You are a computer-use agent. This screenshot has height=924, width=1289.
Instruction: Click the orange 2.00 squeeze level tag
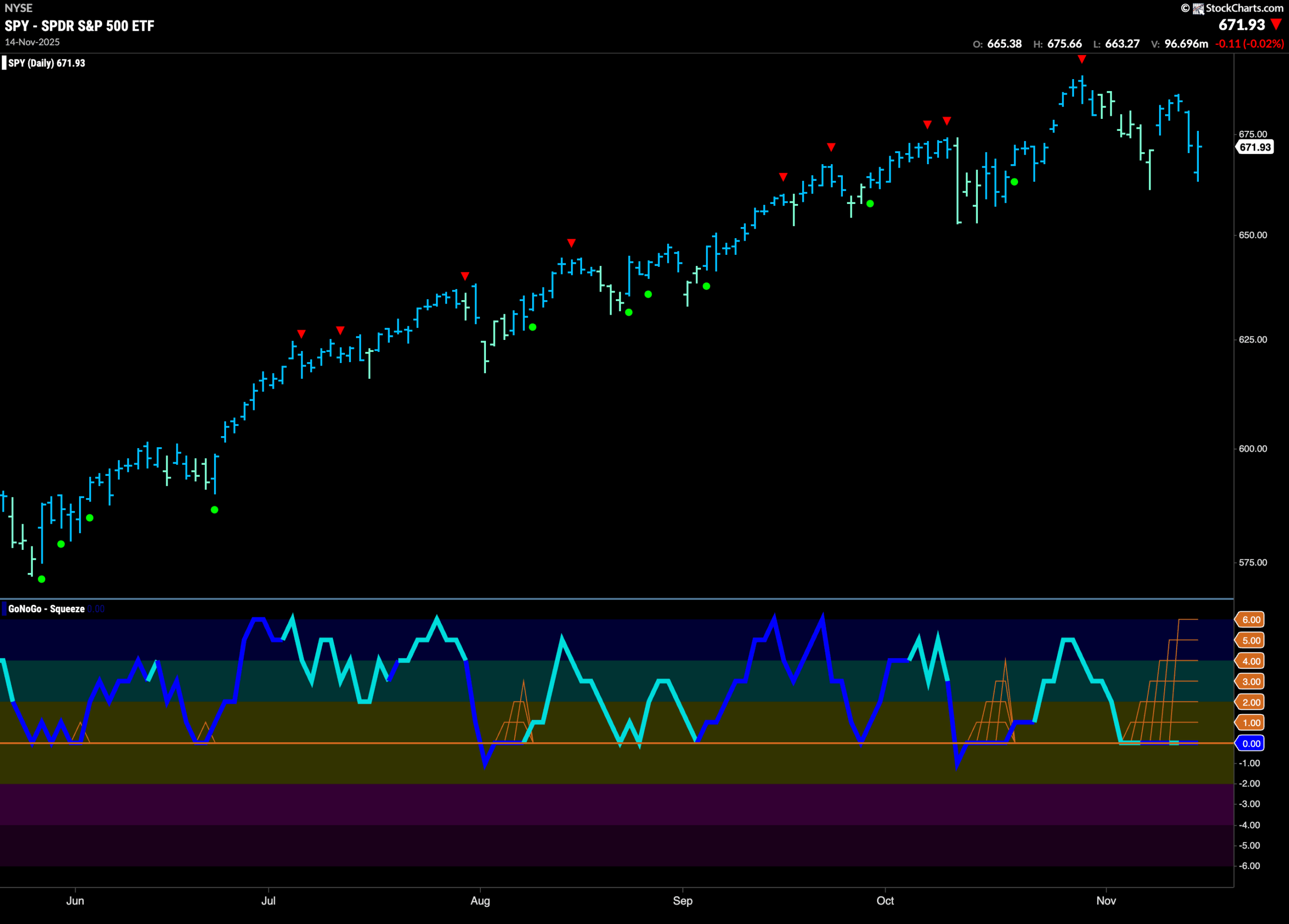[1250, 702]
